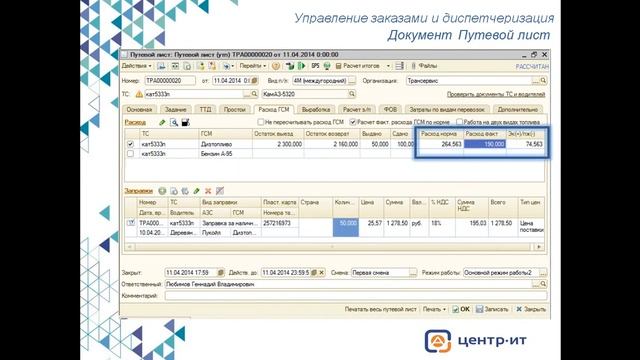The image size is (640, 360).
Task: Switch to the Простои tab
Action: click(235, 109)
